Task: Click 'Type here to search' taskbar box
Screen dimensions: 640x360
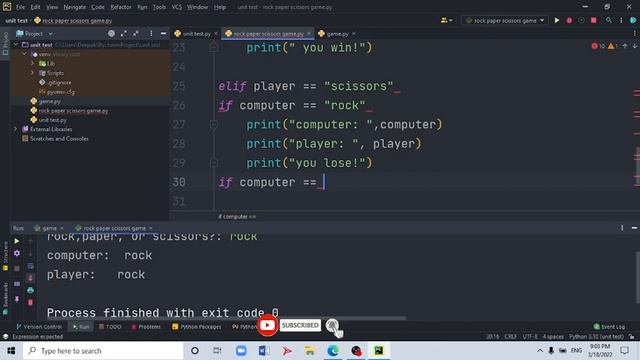Action: coord(103,351)
